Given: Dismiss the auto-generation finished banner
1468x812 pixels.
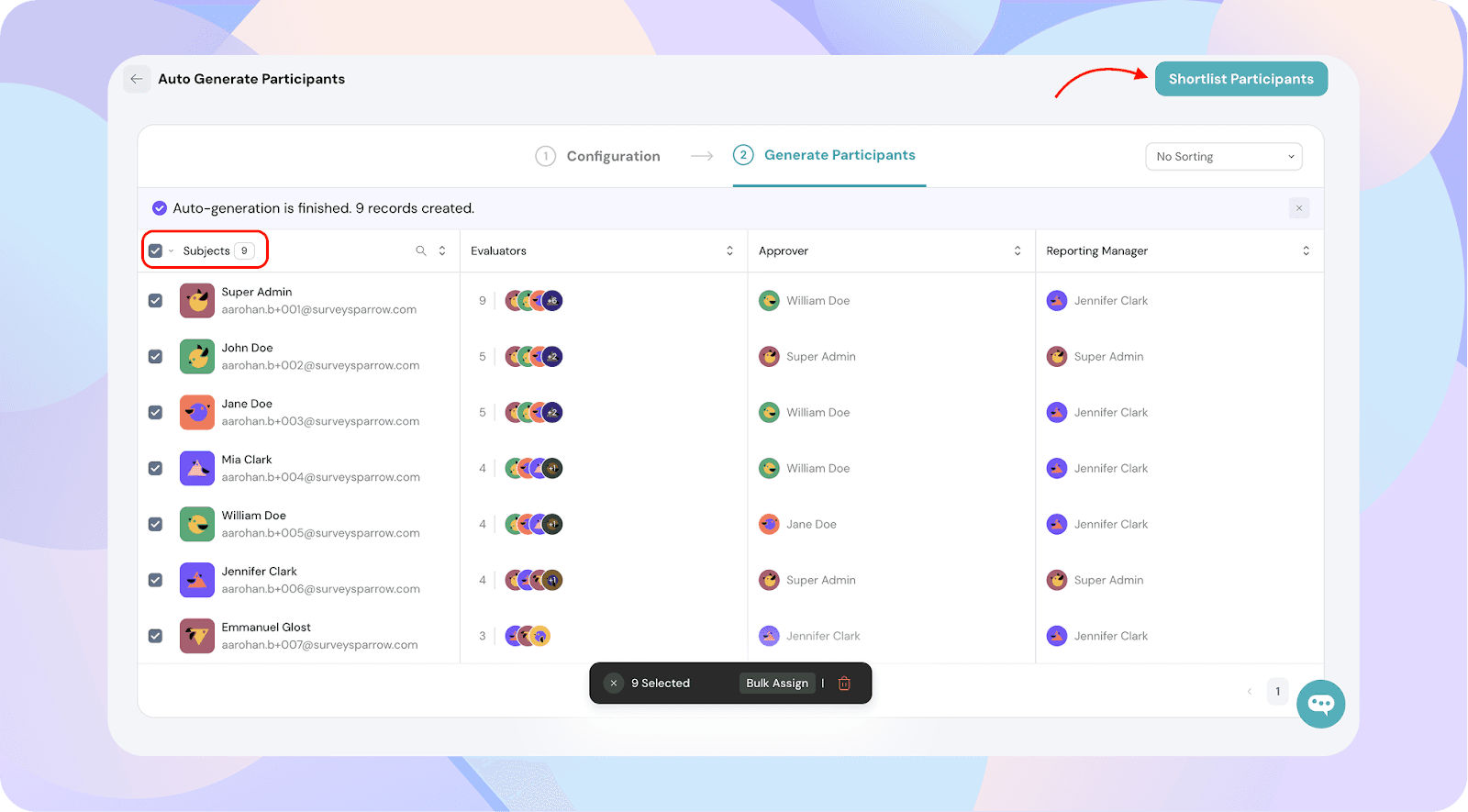Looking at the screenshot, I should pyautogui.click(x=1299, y=208).
